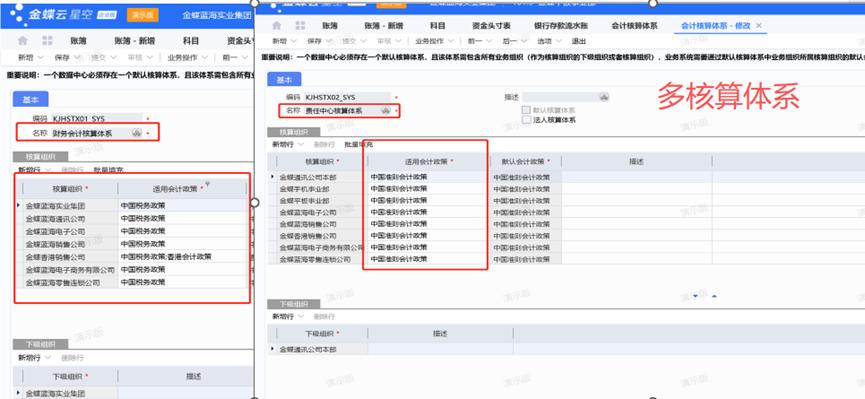Click the 编码 field KJHSTX01_SYS
865x399 pixels.
click(97, 119)
